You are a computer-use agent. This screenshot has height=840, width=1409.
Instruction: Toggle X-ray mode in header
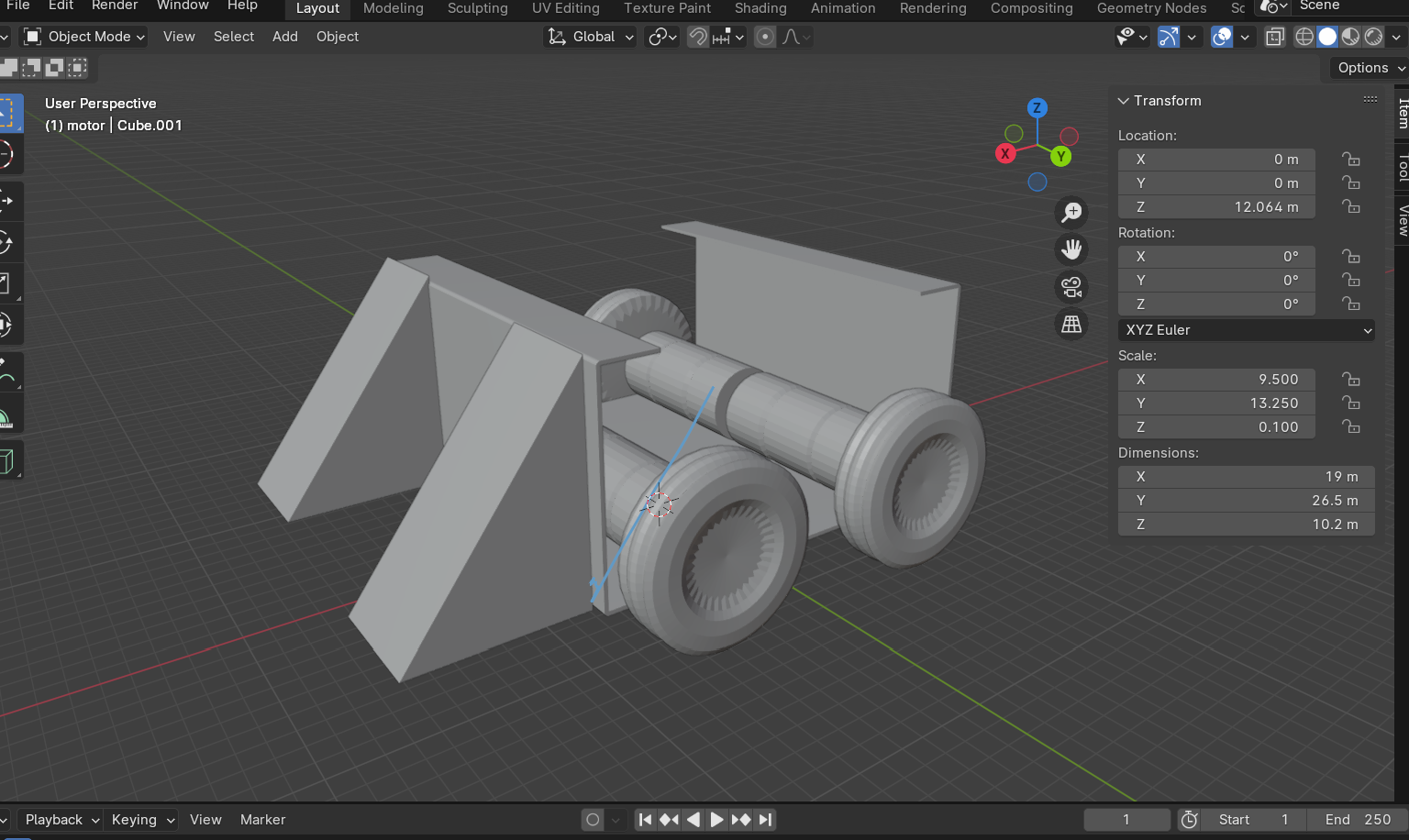tap(1275, 37)
